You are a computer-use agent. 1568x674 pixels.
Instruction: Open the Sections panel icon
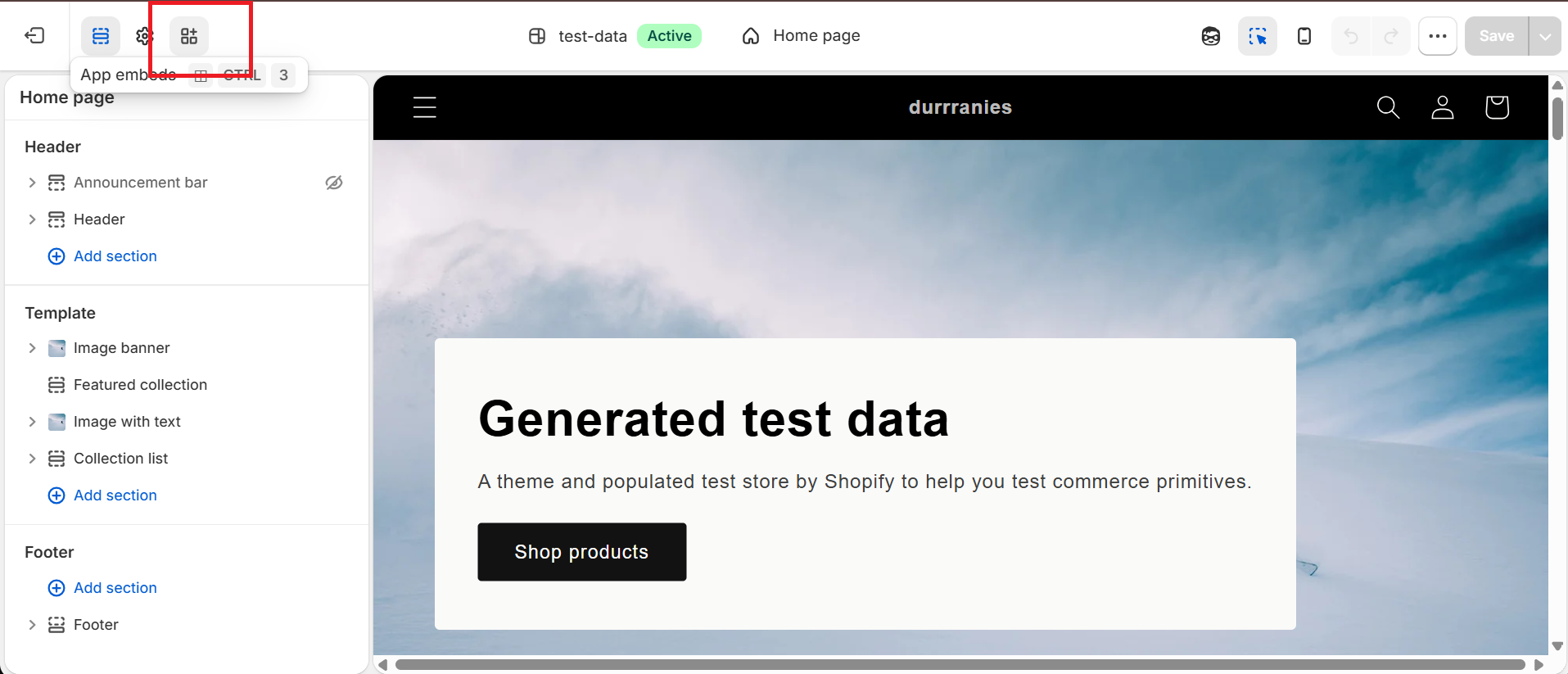[101, 36]
